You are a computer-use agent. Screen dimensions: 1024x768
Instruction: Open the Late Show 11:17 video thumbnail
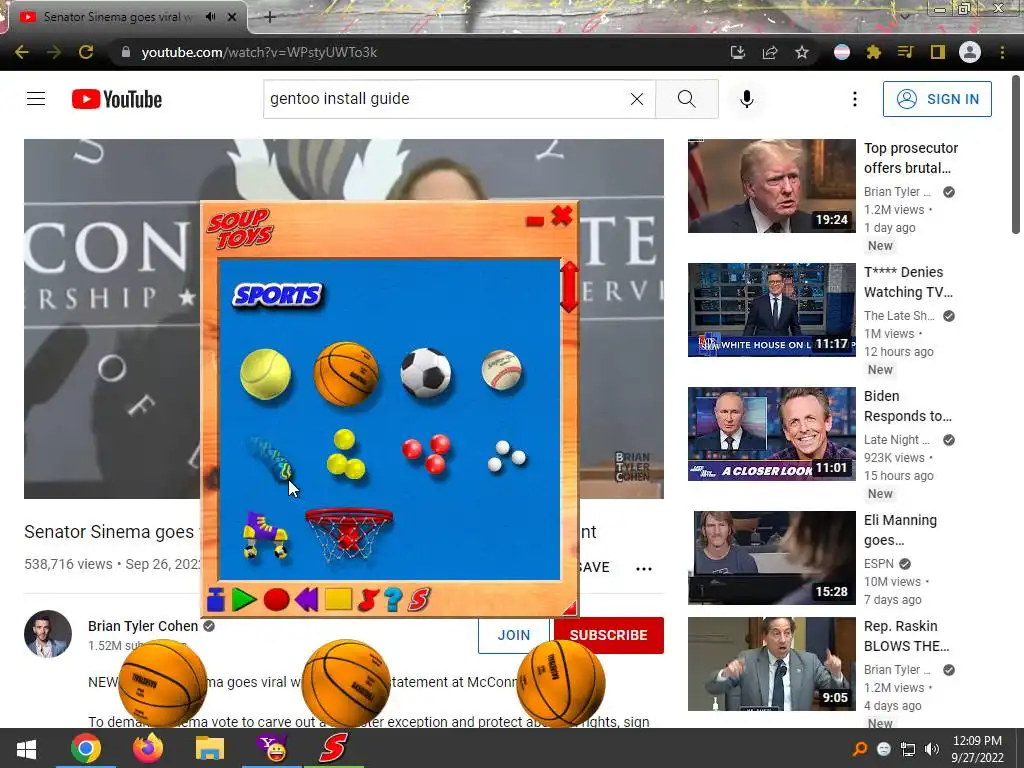[771, 310]
